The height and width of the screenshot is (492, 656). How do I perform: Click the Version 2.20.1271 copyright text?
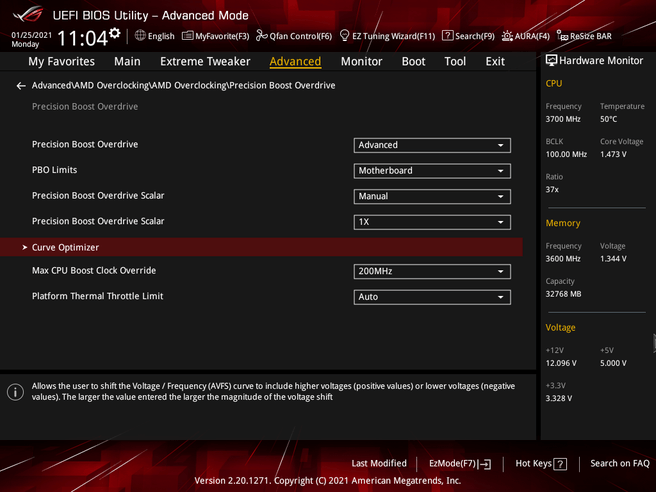point(328,481)
